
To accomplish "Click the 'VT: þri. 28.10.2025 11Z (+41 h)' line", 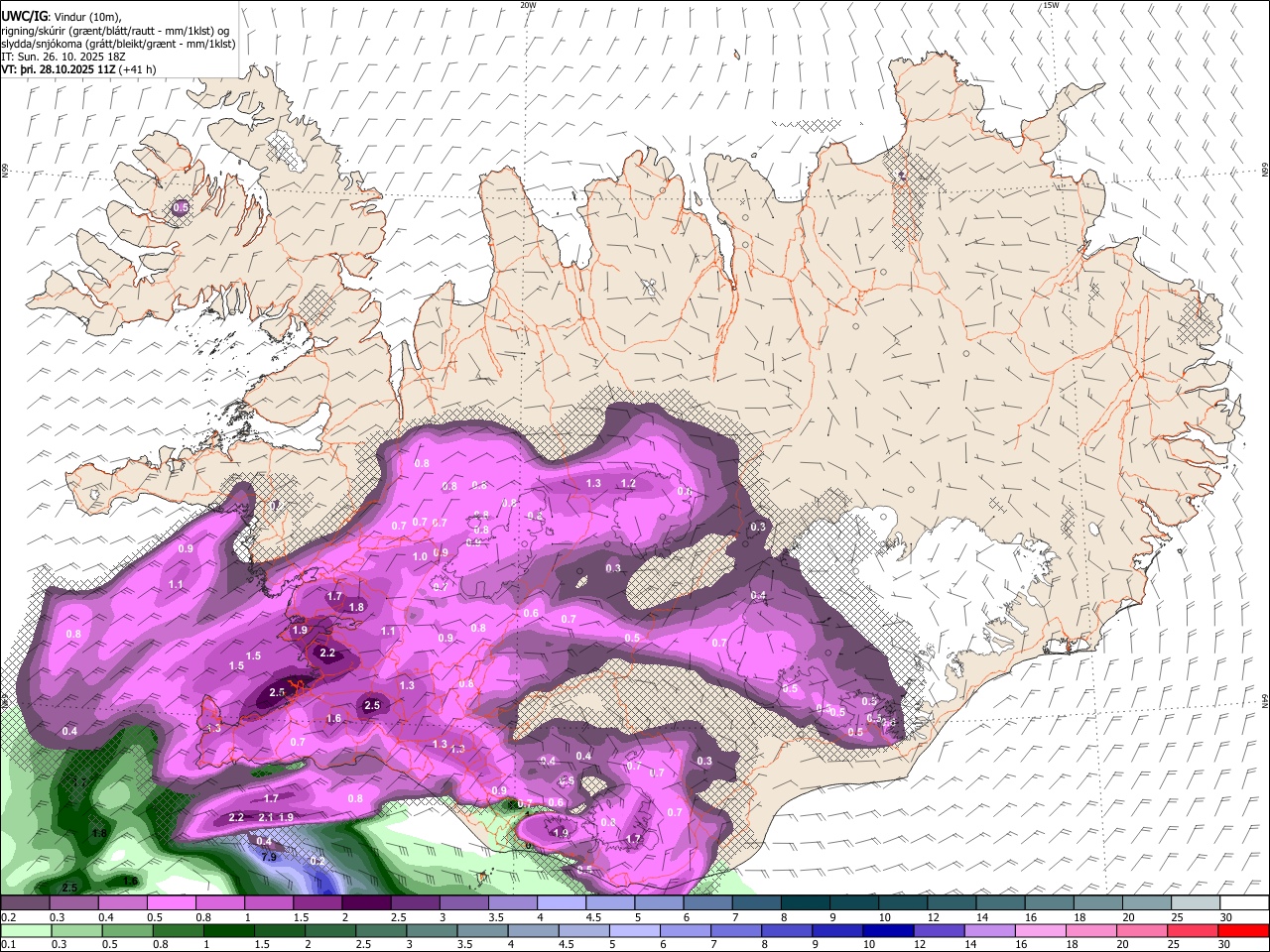I will pyautogui.click(x=78, y=69).
